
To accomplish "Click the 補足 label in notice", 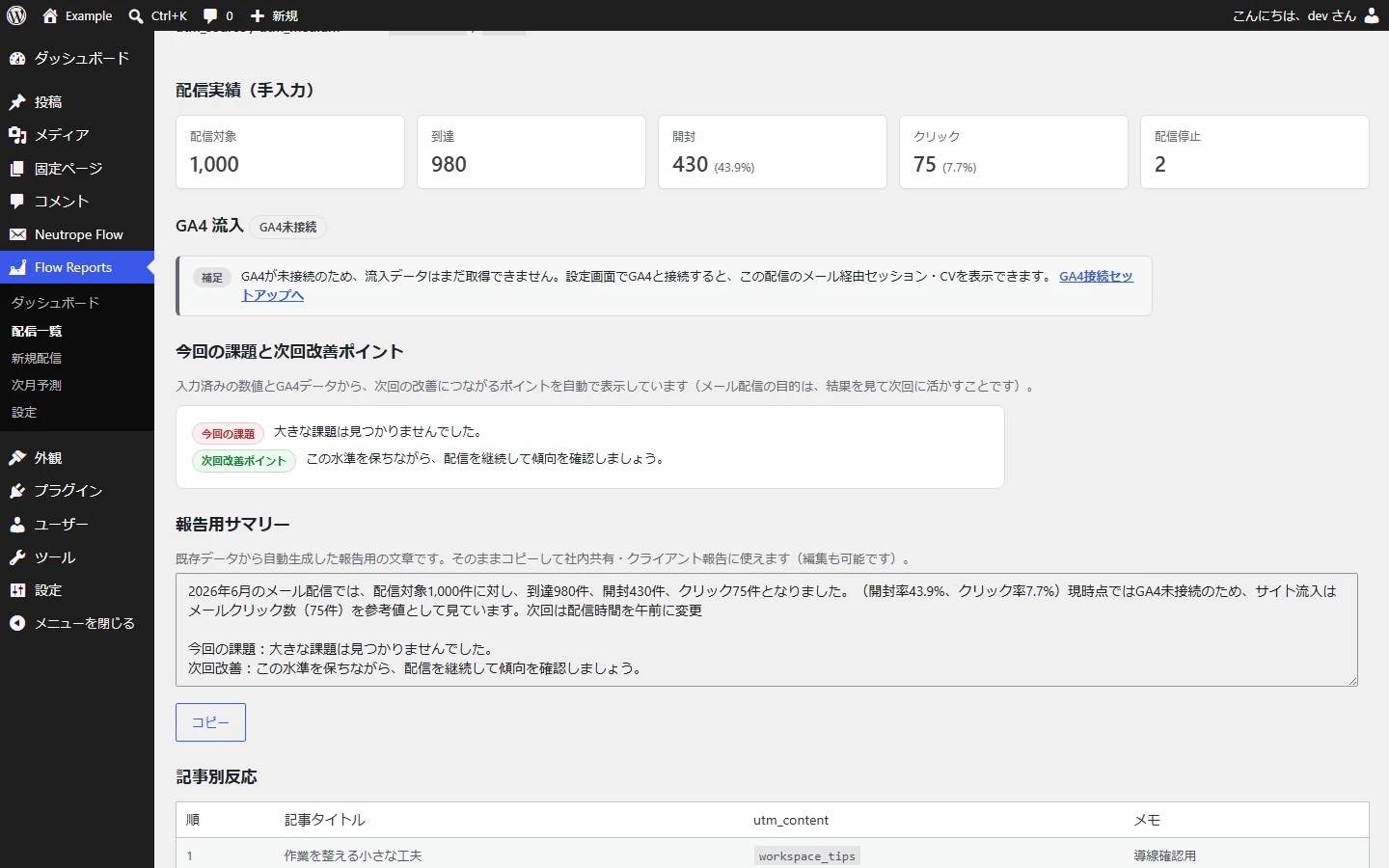I will point(212,278).
